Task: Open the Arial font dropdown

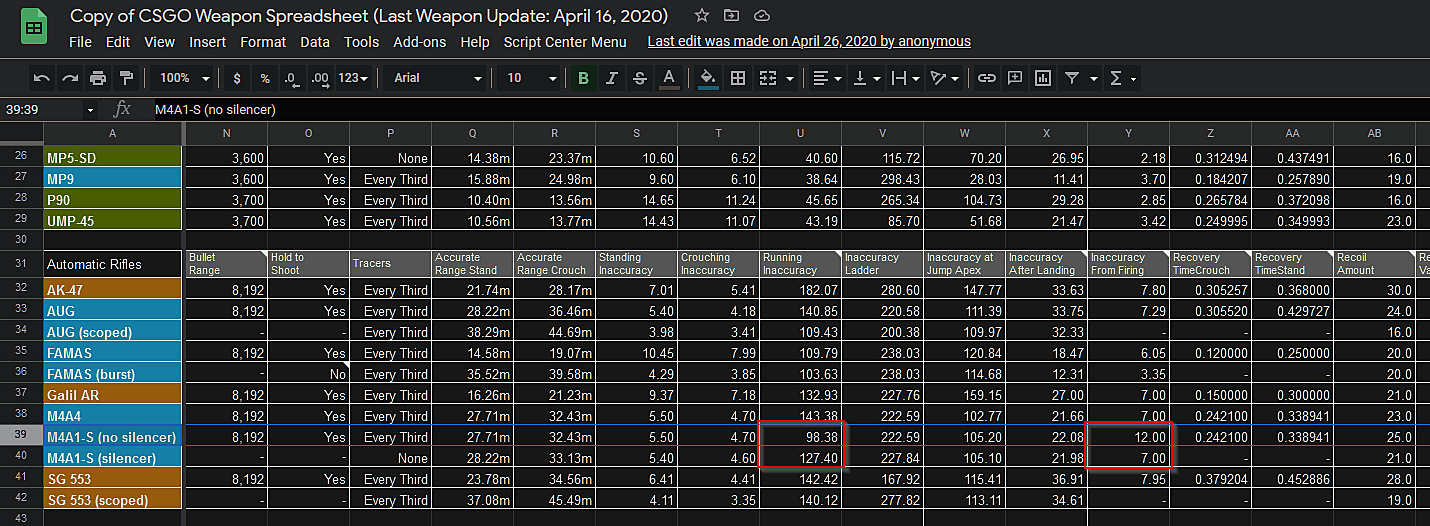Action: [x=437, y=78]
